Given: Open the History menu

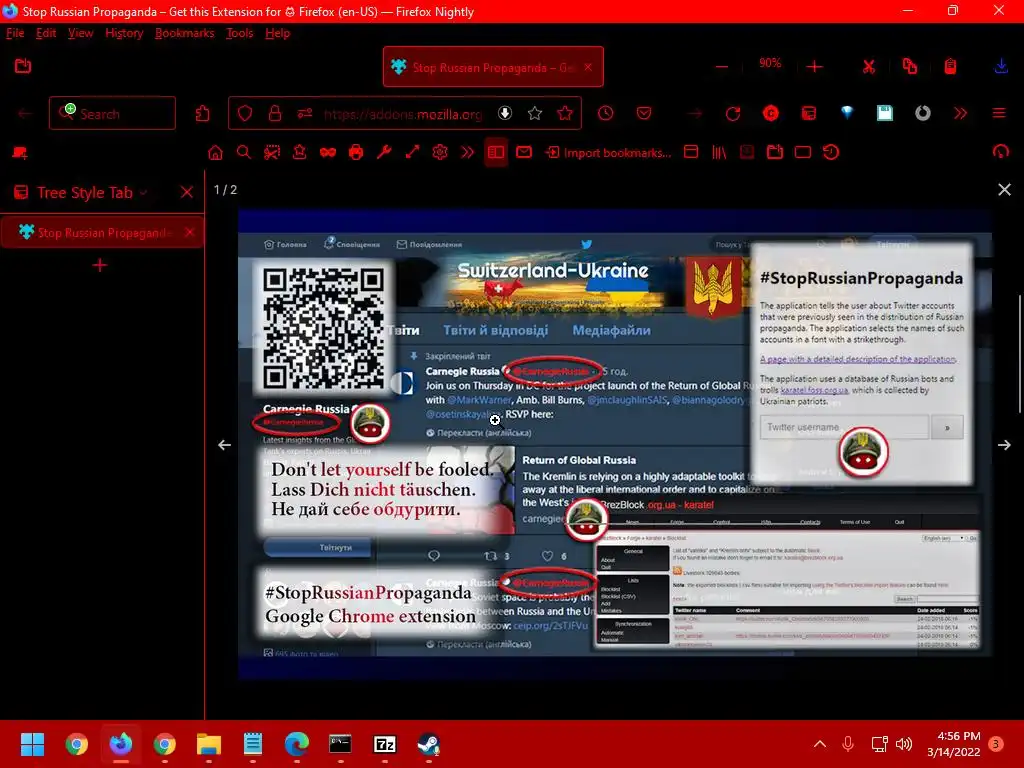Looking at the screenshot, I should click(124, 33).
